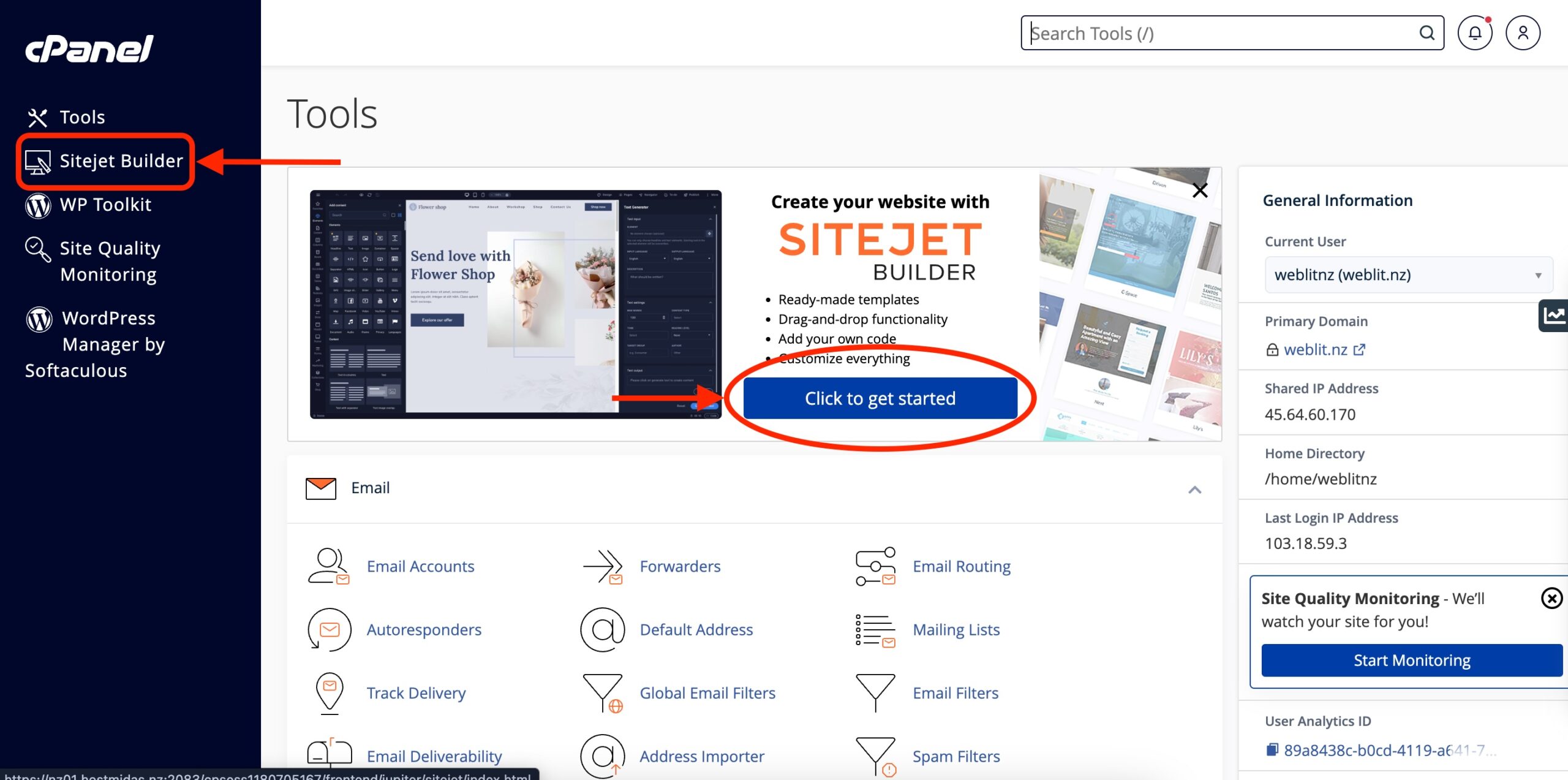
Task: Click the WP Toolkit WordPress icon
Action: [38, 205]
